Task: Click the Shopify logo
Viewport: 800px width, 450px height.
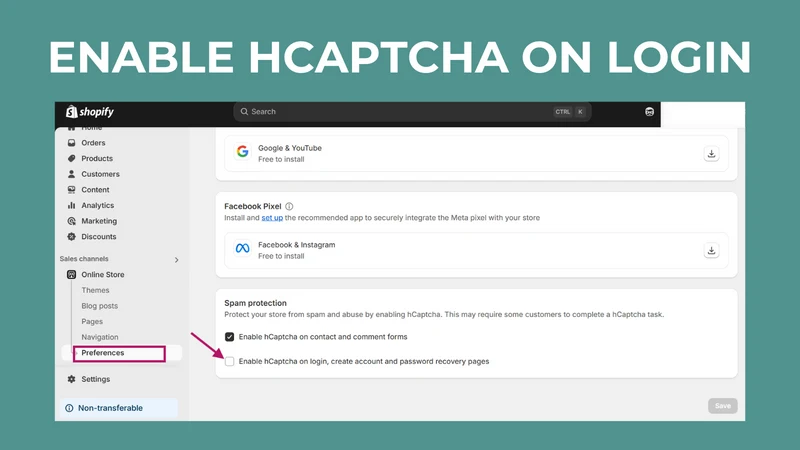Action: click(90, 111)
